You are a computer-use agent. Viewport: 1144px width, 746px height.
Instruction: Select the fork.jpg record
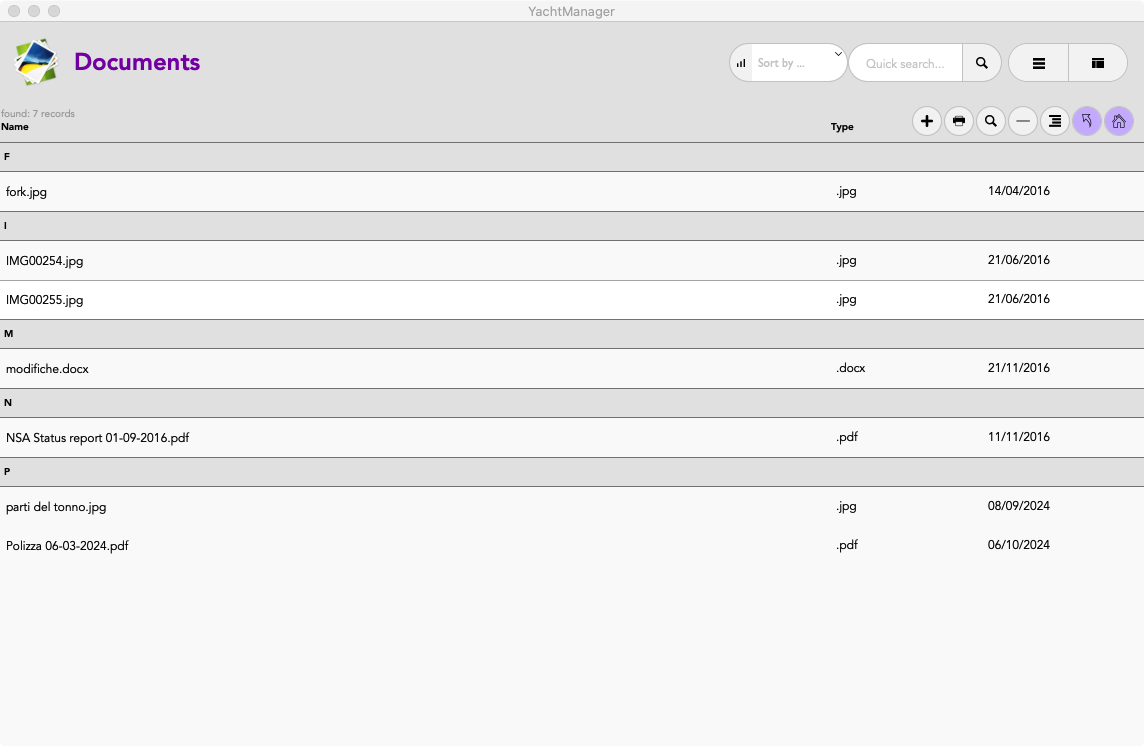[x=27, y=192]
